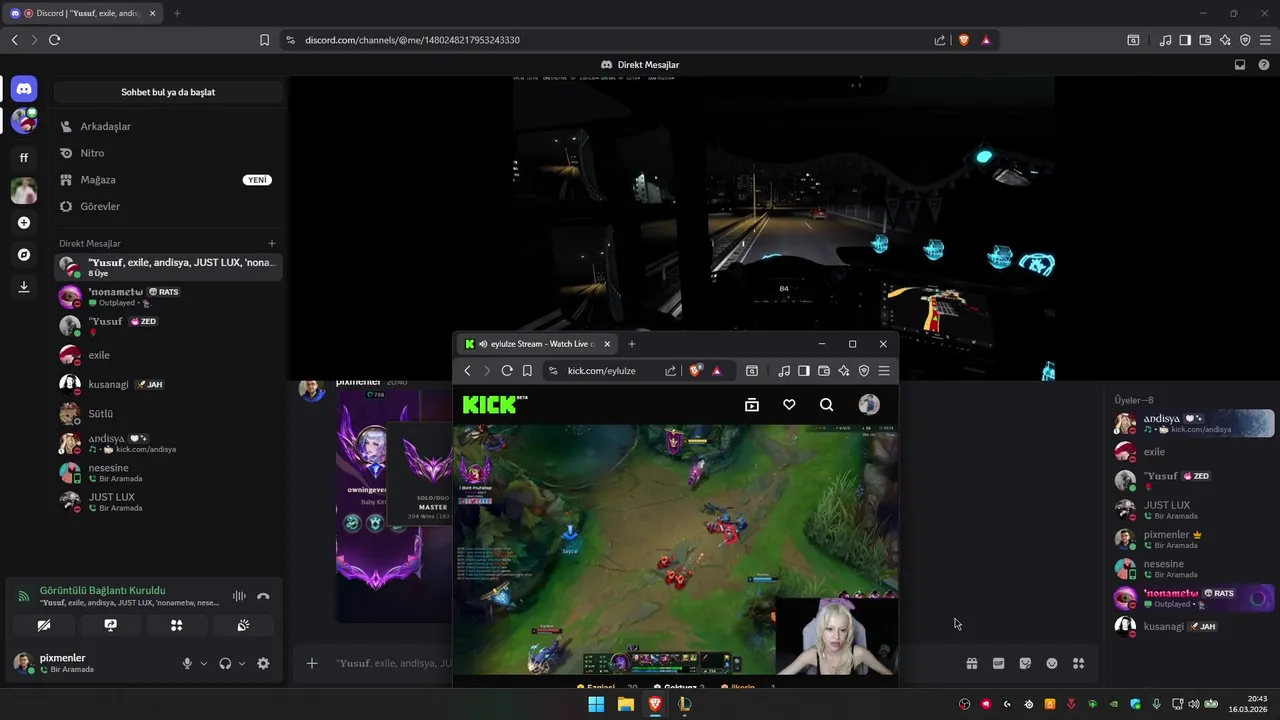The width and height of the screenshot is (1280, 720).
Task: Disconnect from the call with hang-up icon
Action: click(x=263, y=596)
